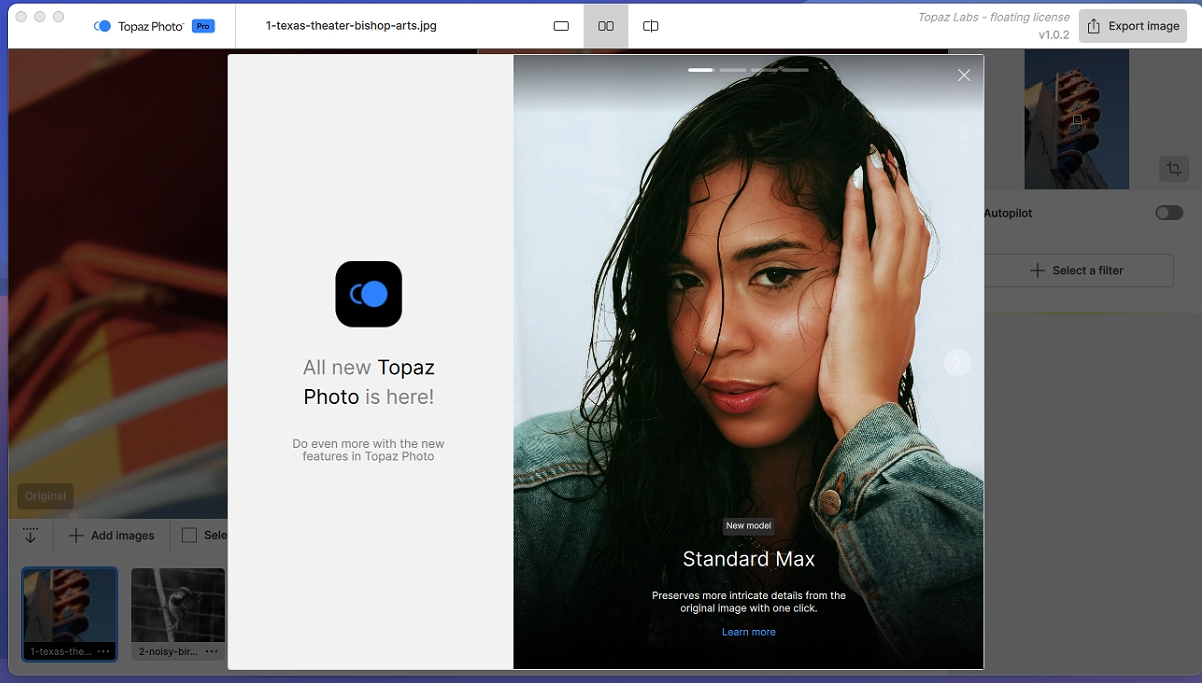The width and height of the screenshot is (1202, 683).
Task: Open options menu for 2-noisy-bird thumbnail
Action: coord(211,651)
